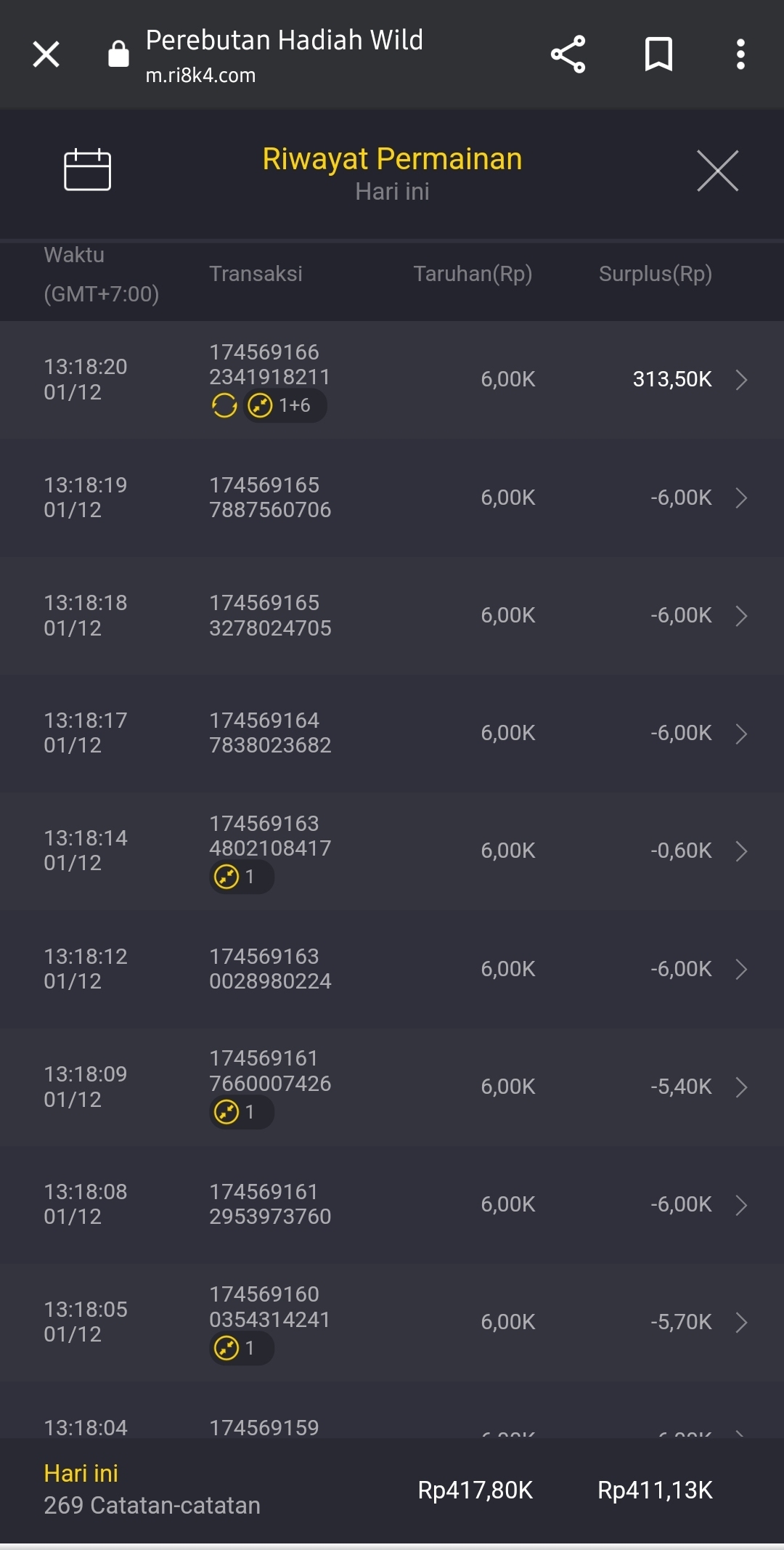784x1550 pixels.
Task: Tap the 1+6 multiplier badge
Action: pyautogui.click(x=285, y=405)
